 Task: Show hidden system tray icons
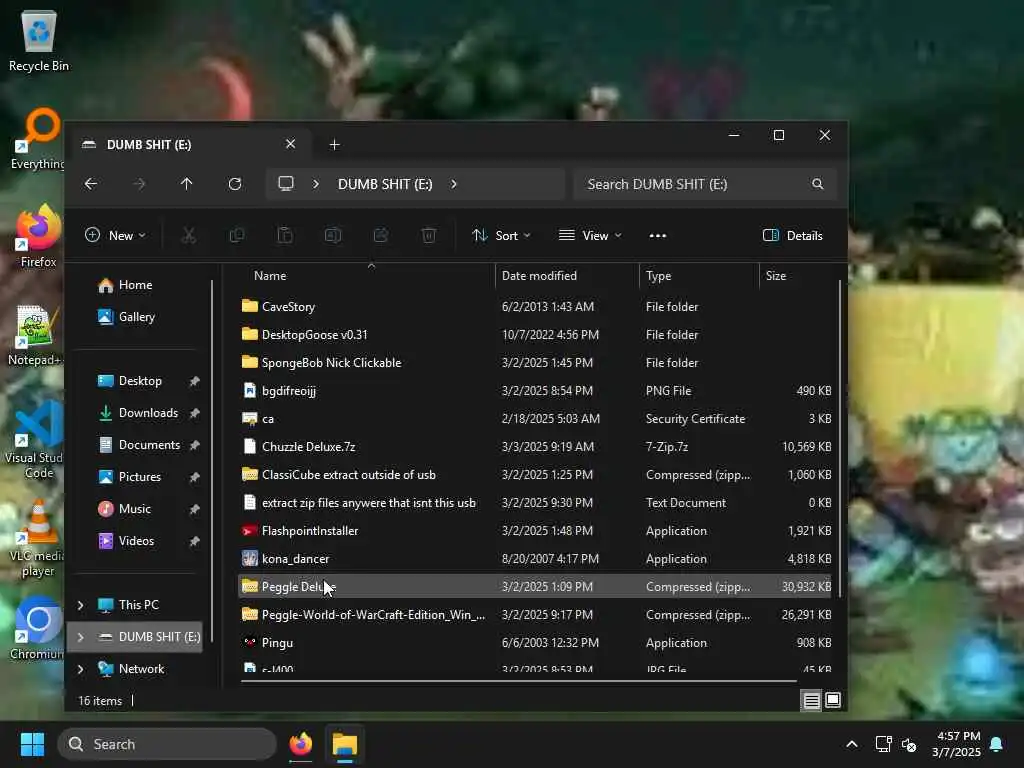pos(852,744)
